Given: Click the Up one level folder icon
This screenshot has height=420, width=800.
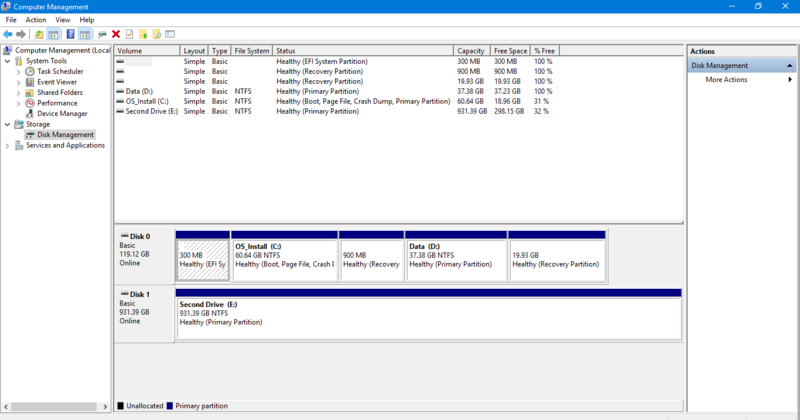Looking at the screenshot, I should click(x=39, y=34).
